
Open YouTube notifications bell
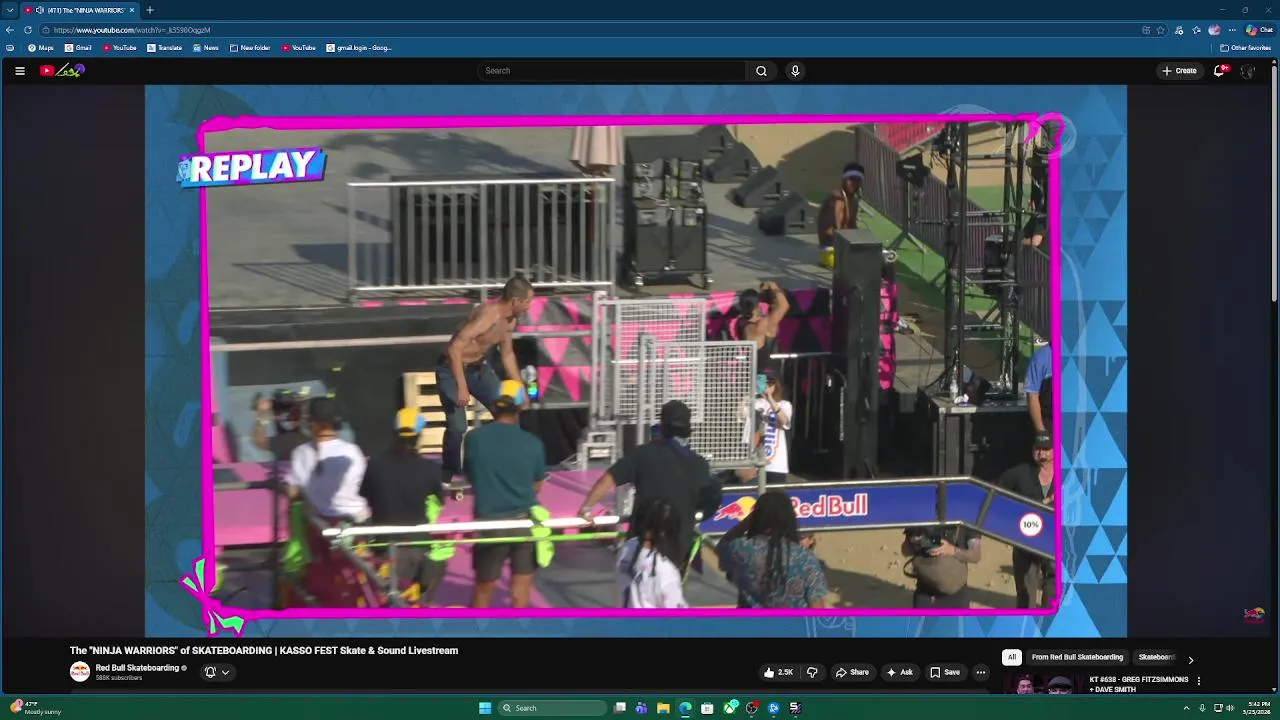(x=1220, y=71)
